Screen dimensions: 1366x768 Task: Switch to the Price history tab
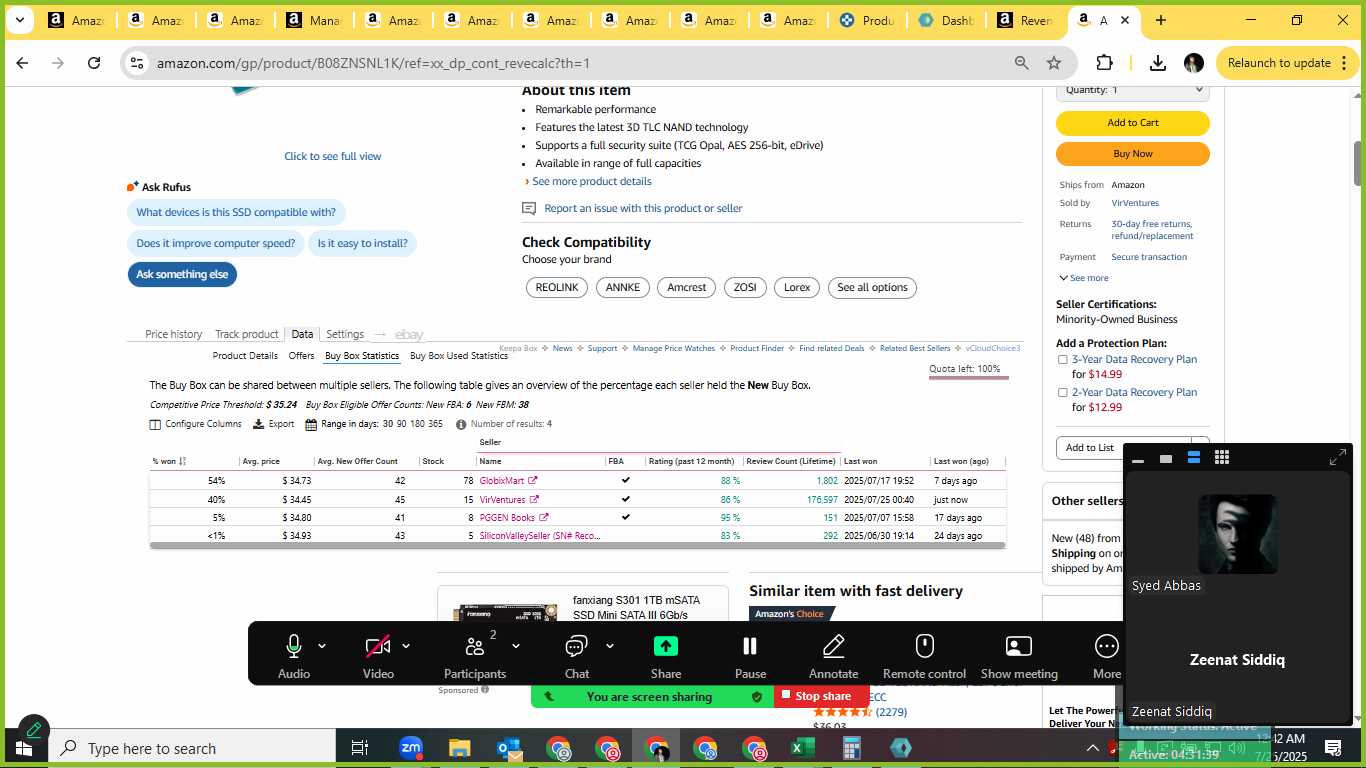point(173,334)
